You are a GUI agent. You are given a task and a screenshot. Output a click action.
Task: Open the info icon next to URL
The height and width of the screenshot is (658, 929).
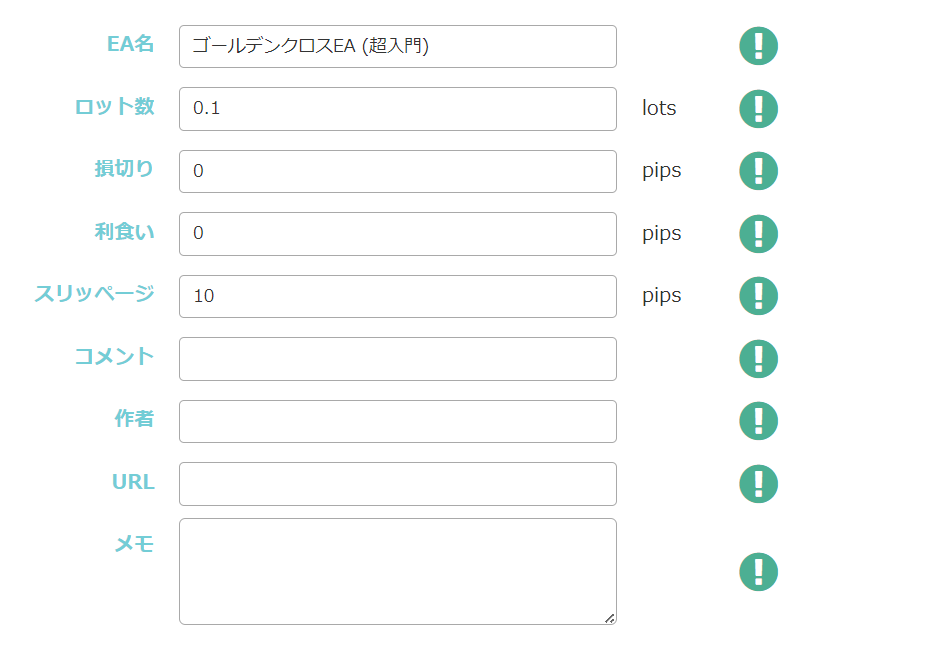click(x=758, y=483)
